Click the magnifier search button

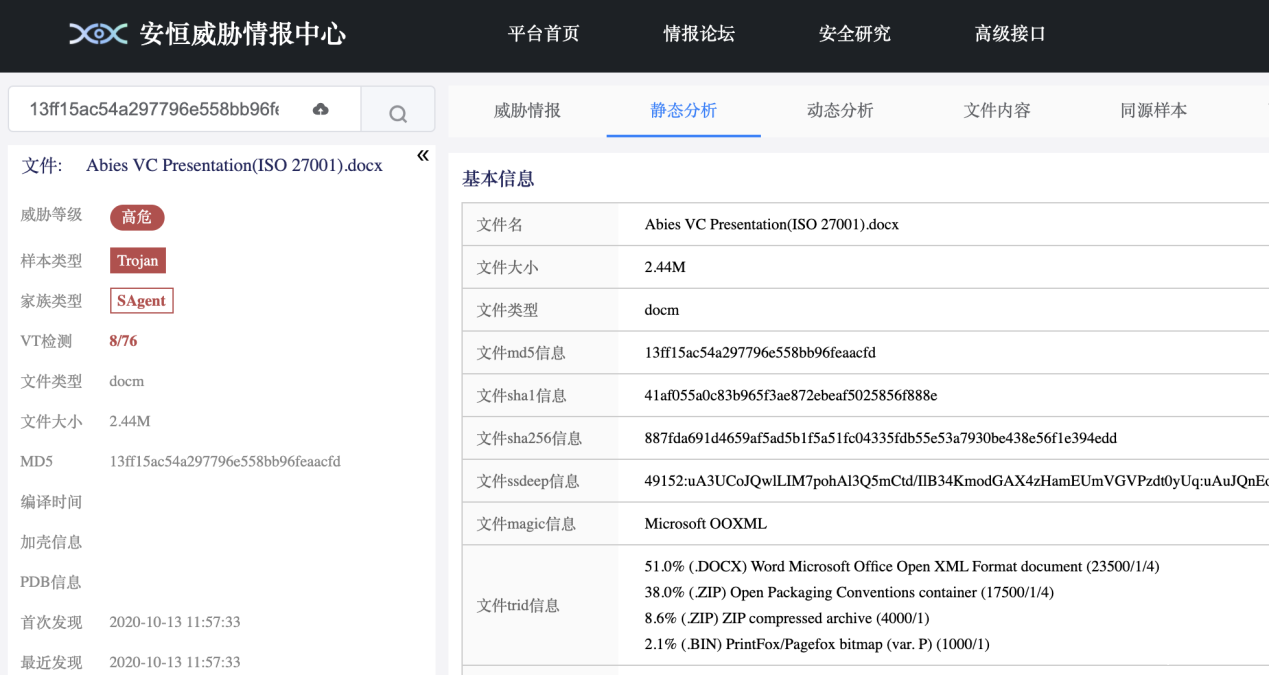[x=398, y=113]
